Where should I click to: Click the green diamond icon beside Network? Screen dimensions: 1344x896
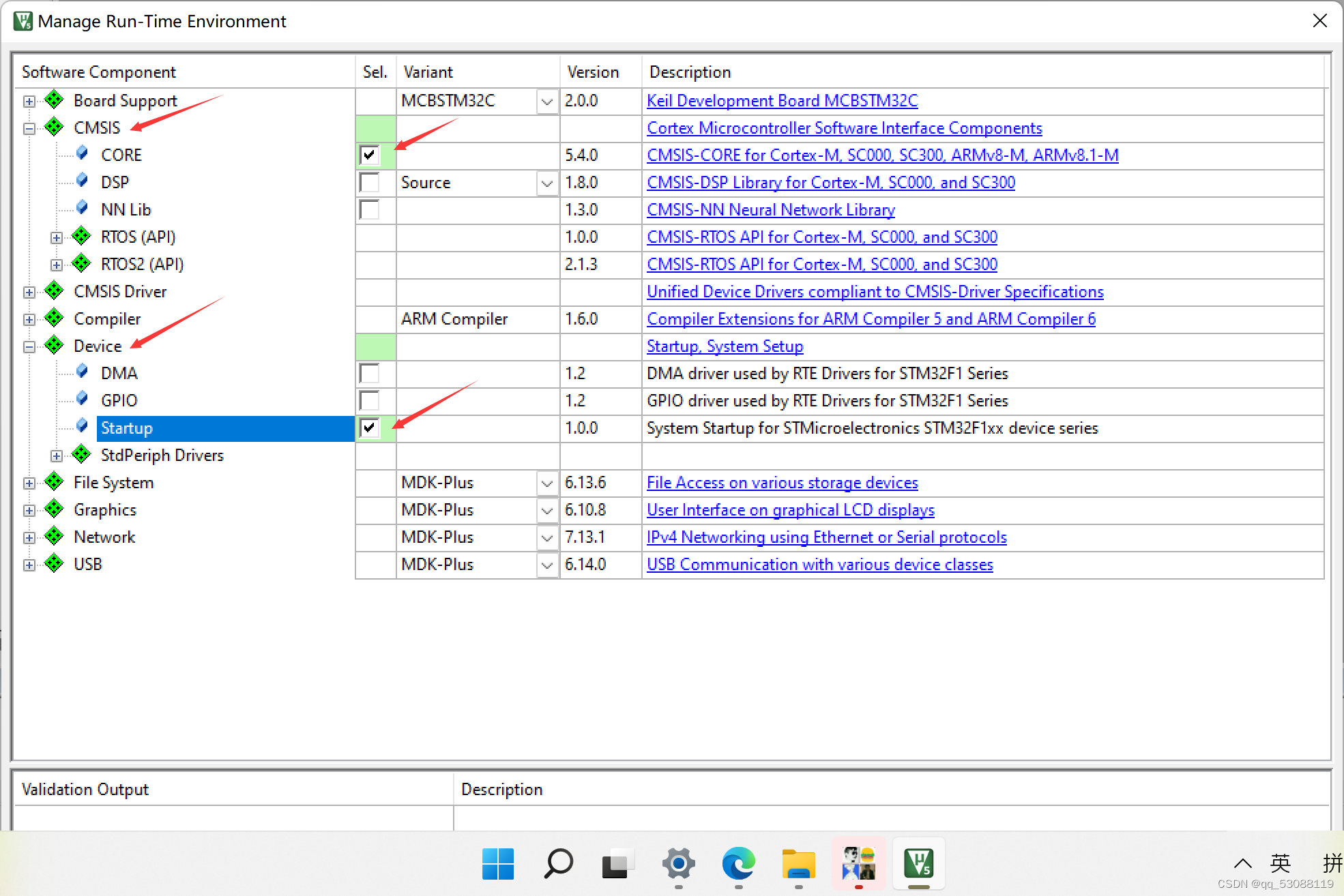54,536
